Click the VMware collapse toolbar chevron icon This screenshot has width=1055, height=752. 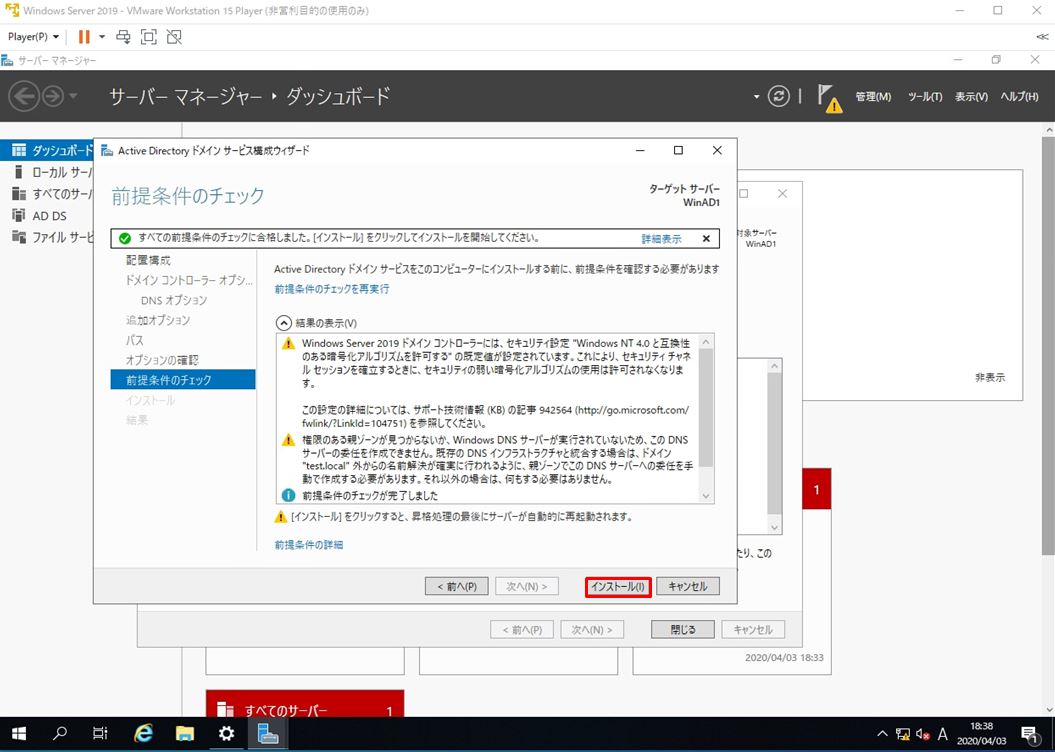pyautogui.click(x=1042, y=37)
